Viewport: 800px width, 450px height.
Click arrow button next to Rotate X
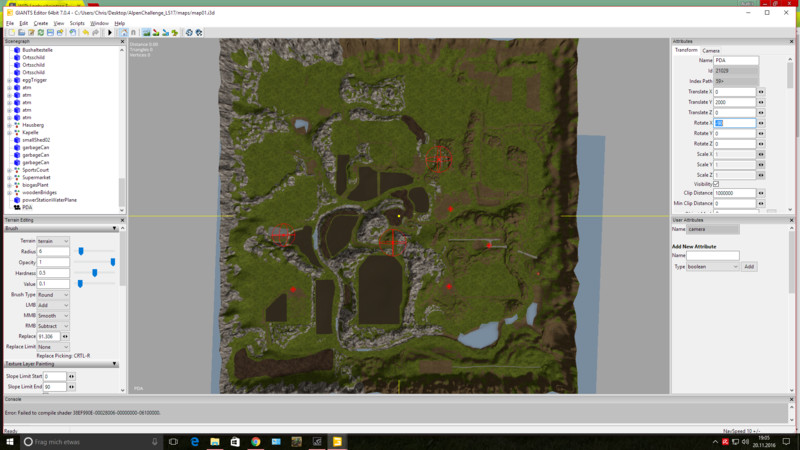(x=761, y=123)
